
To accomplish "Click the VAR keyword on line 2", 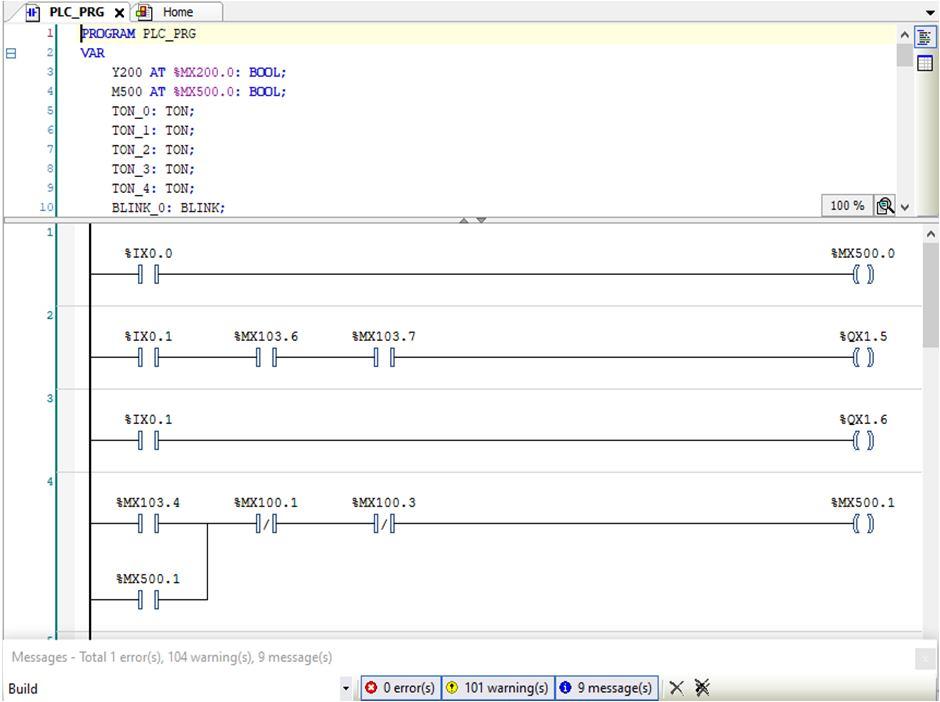I will click(92, 53).
